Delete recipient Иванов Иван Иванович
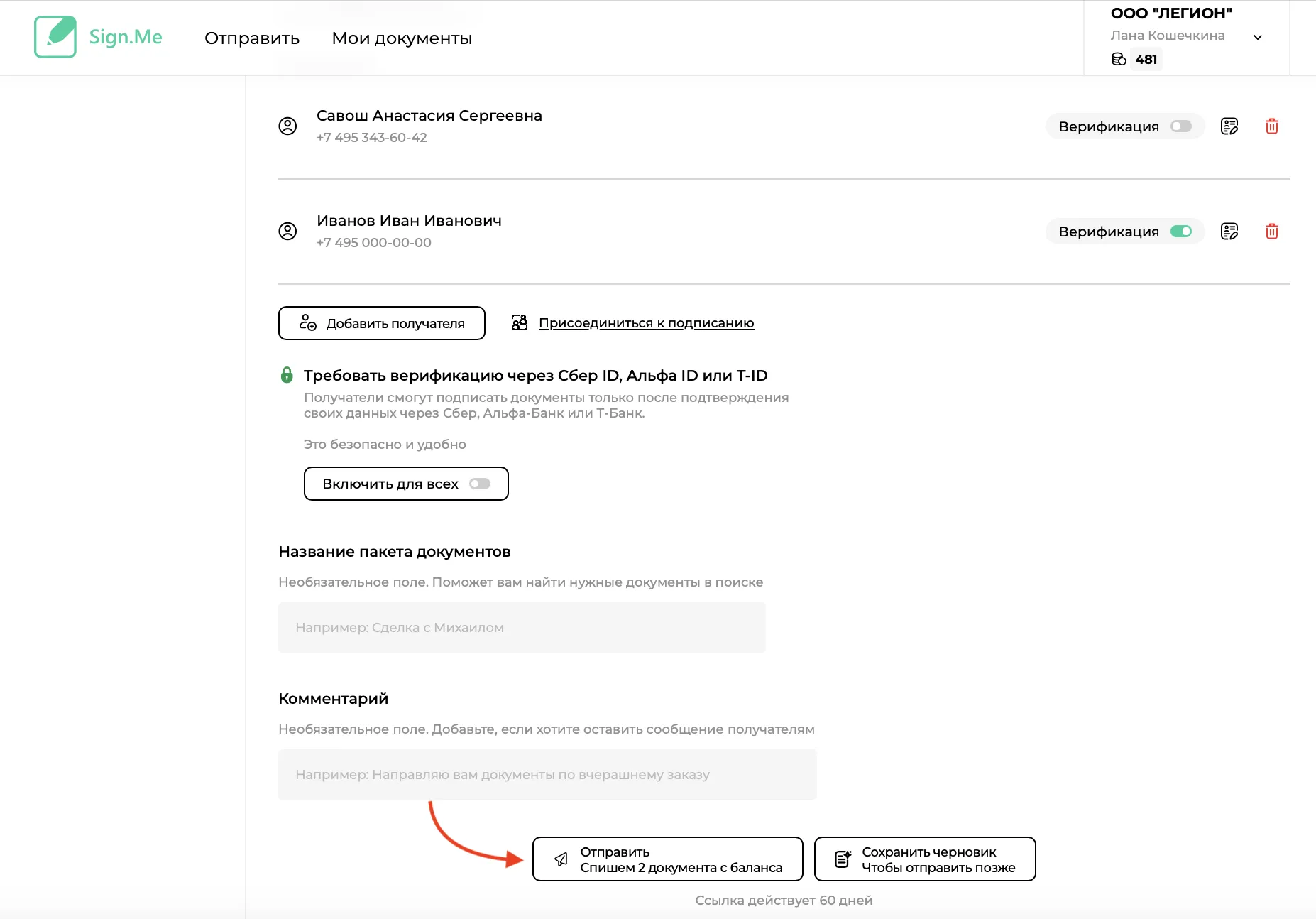 pyautogui.click(x=1271, y=232)
